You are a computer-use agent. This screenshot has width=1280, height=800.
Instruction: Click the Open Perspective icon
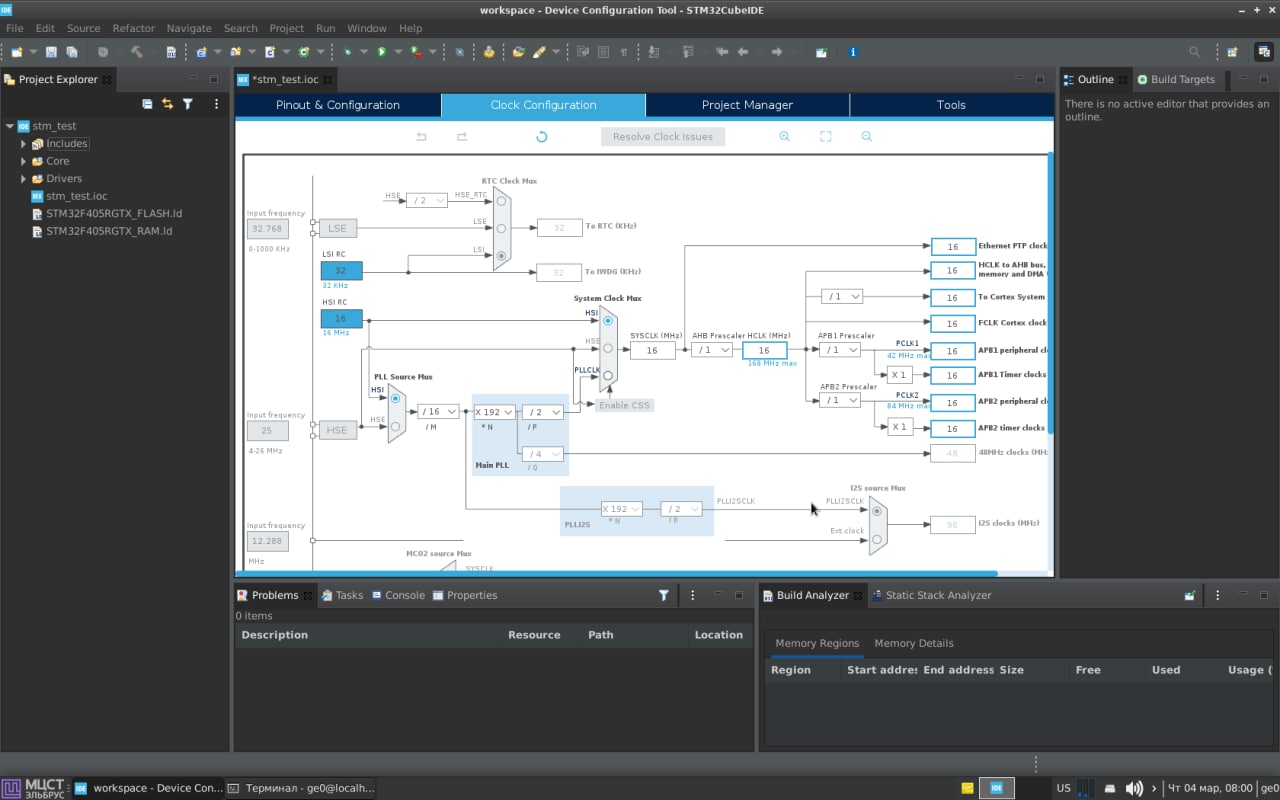point(1232,52)
